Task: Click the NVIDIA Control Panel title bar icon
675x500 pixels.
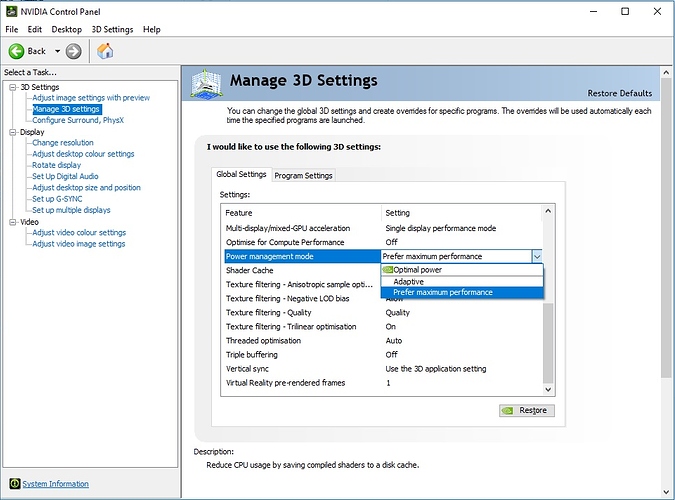Action: pyautogui.click(x=11, y=11)
